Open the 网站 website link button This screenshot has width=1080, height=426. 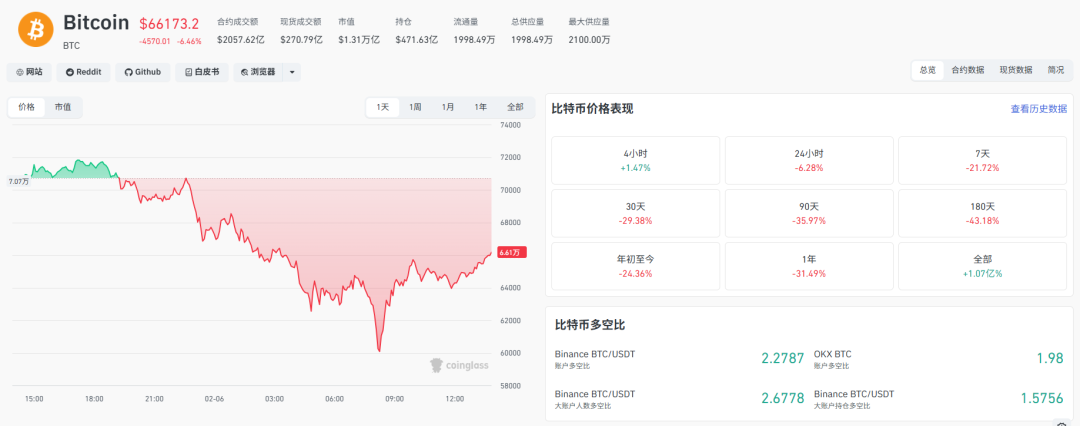pyautogui.click(x=30, y=72)
